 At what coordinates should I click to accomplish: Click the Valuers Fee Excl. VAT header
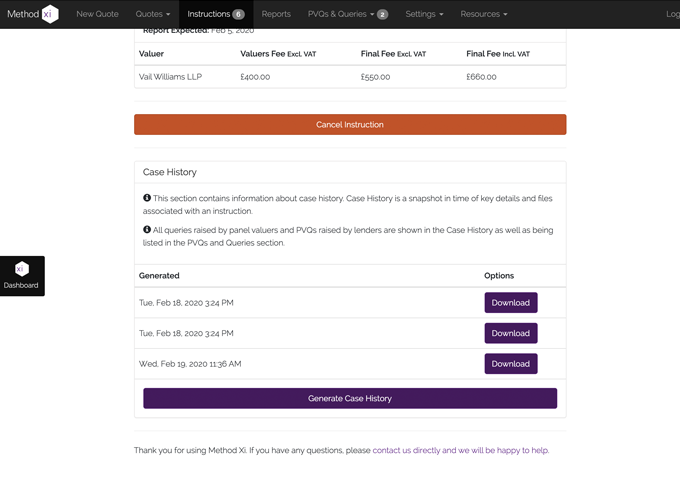coord(278,54)
